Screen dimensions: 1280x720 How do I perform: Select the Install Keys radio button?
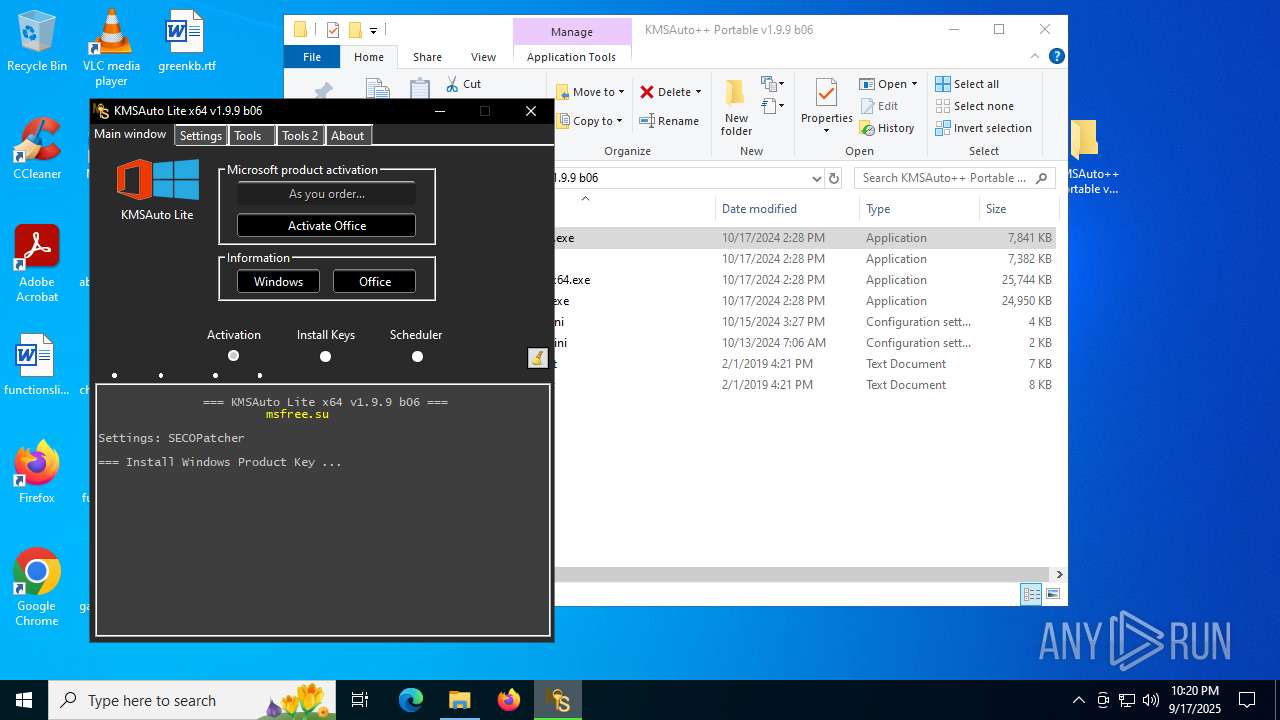pyautogui.click(x=325, y=356)
